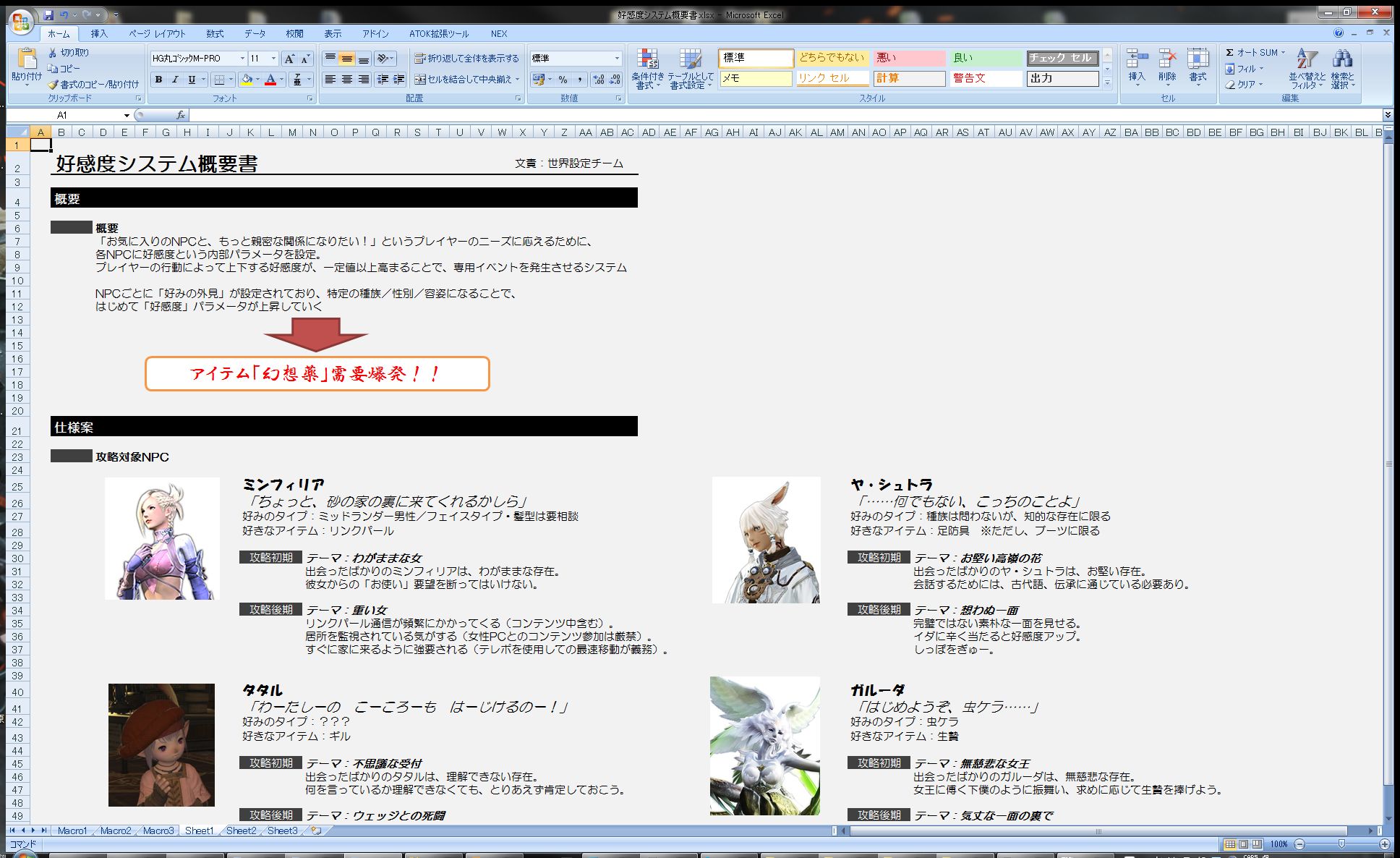Expand the AutoSum (オート SUM) dropdown arrow
The image size is (1400, 858).
(x=1283, y=52)
